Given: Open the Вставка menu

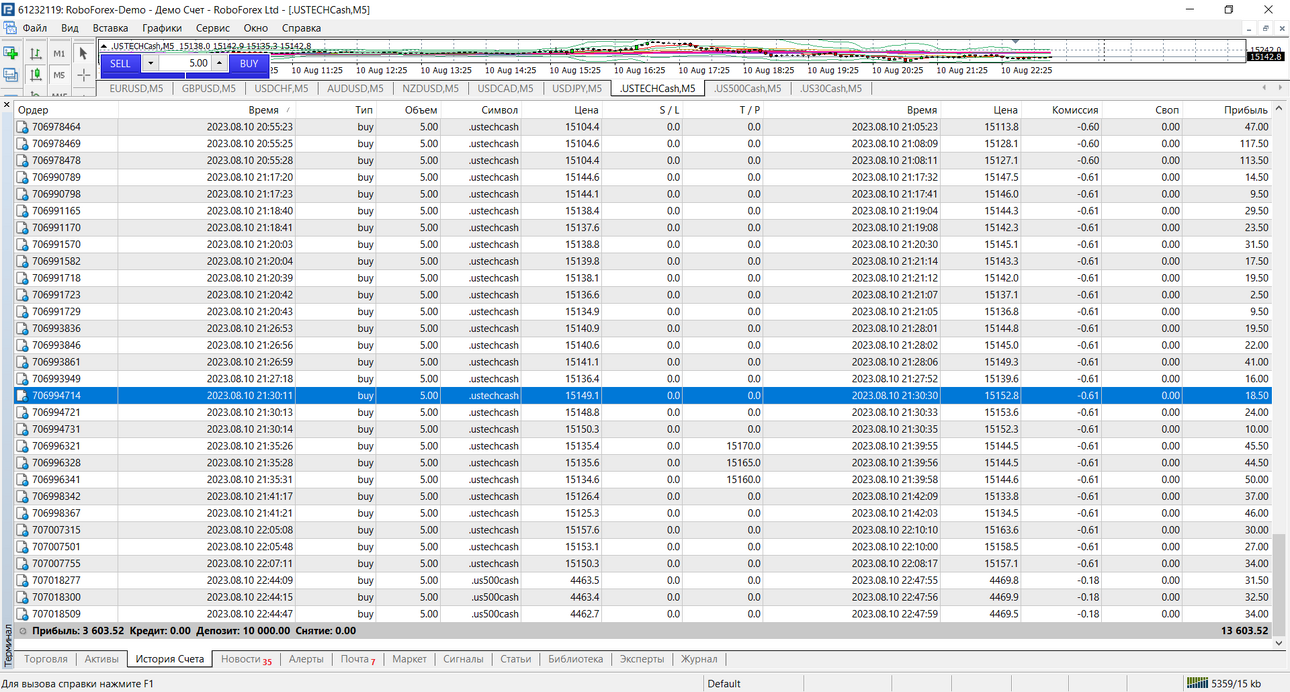Looking at the screenshot, I should pyautogui.click(x=110, y=28).
